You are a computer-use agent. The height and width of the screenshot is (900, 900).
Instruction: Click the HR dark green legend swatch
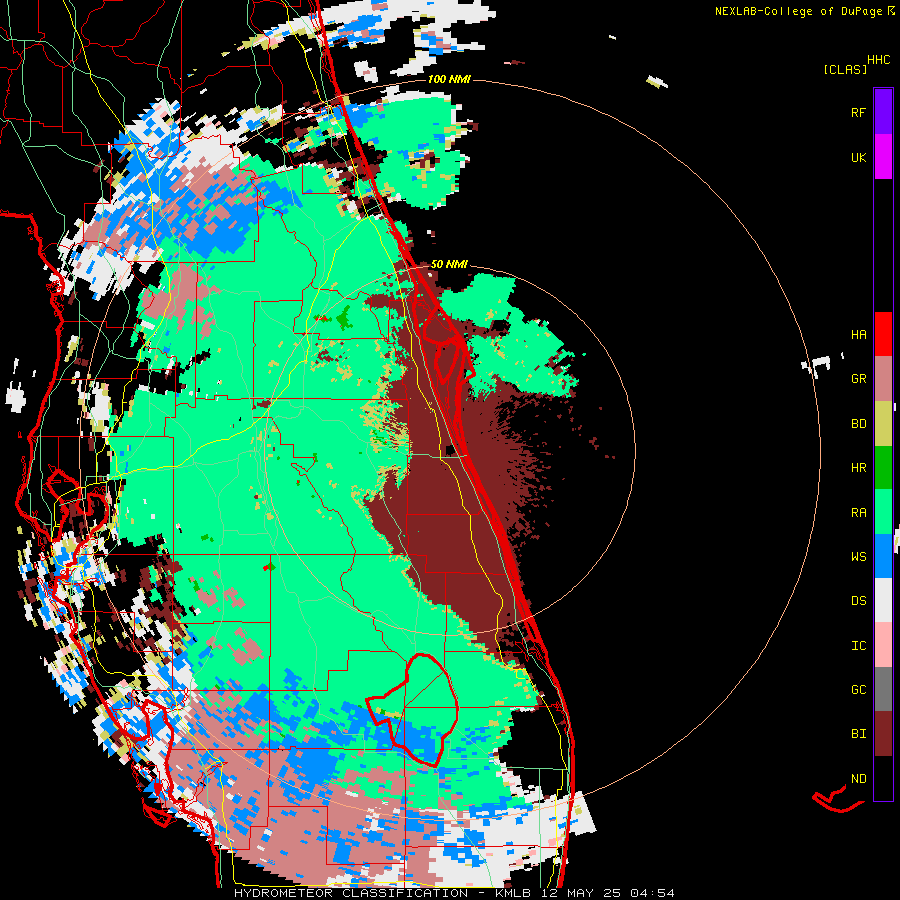[883, 468]
